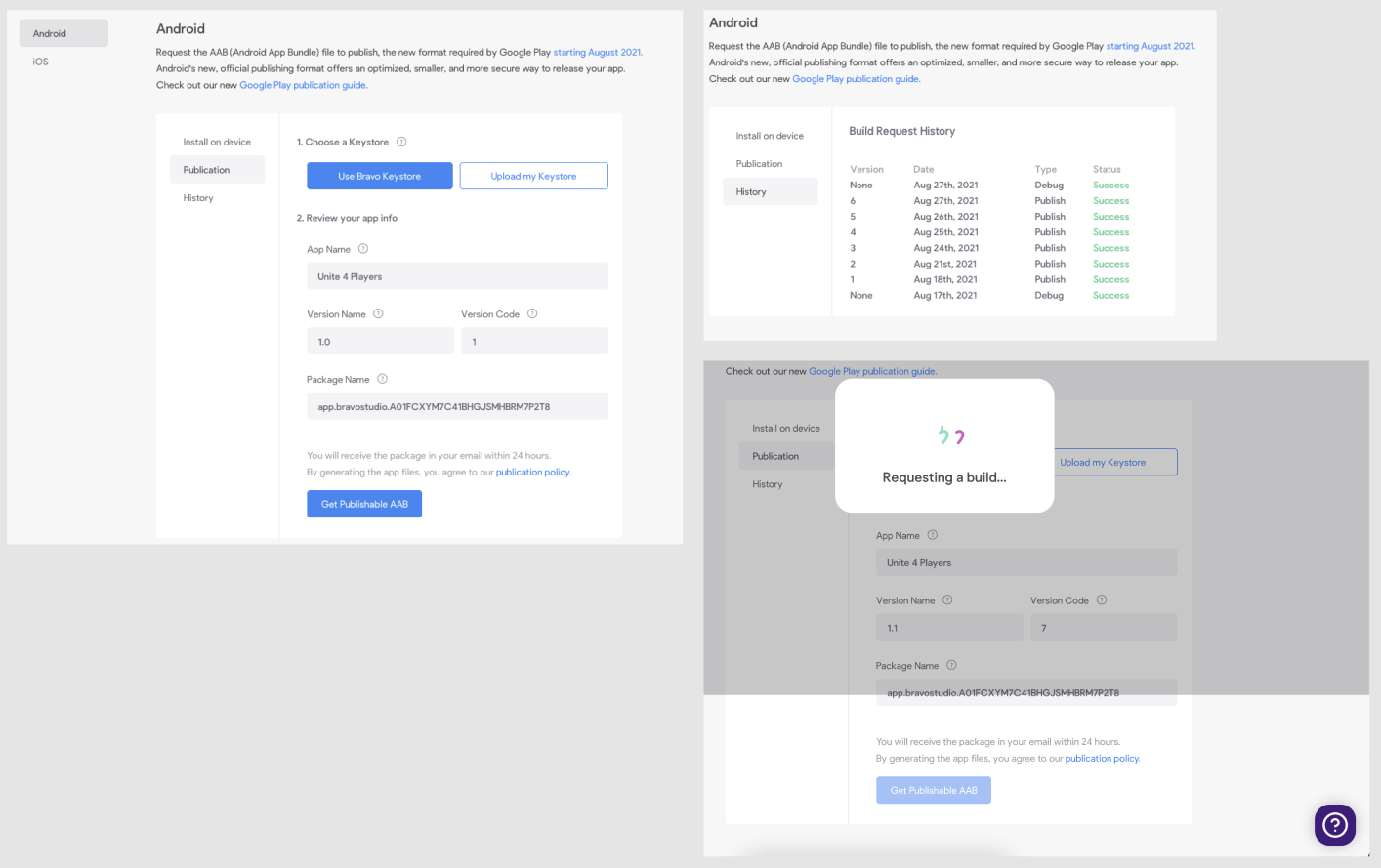Click the undimmed App Name field reading Unite 4 Players
This screenshot has width=1381, height=868.
pos(457,275)
